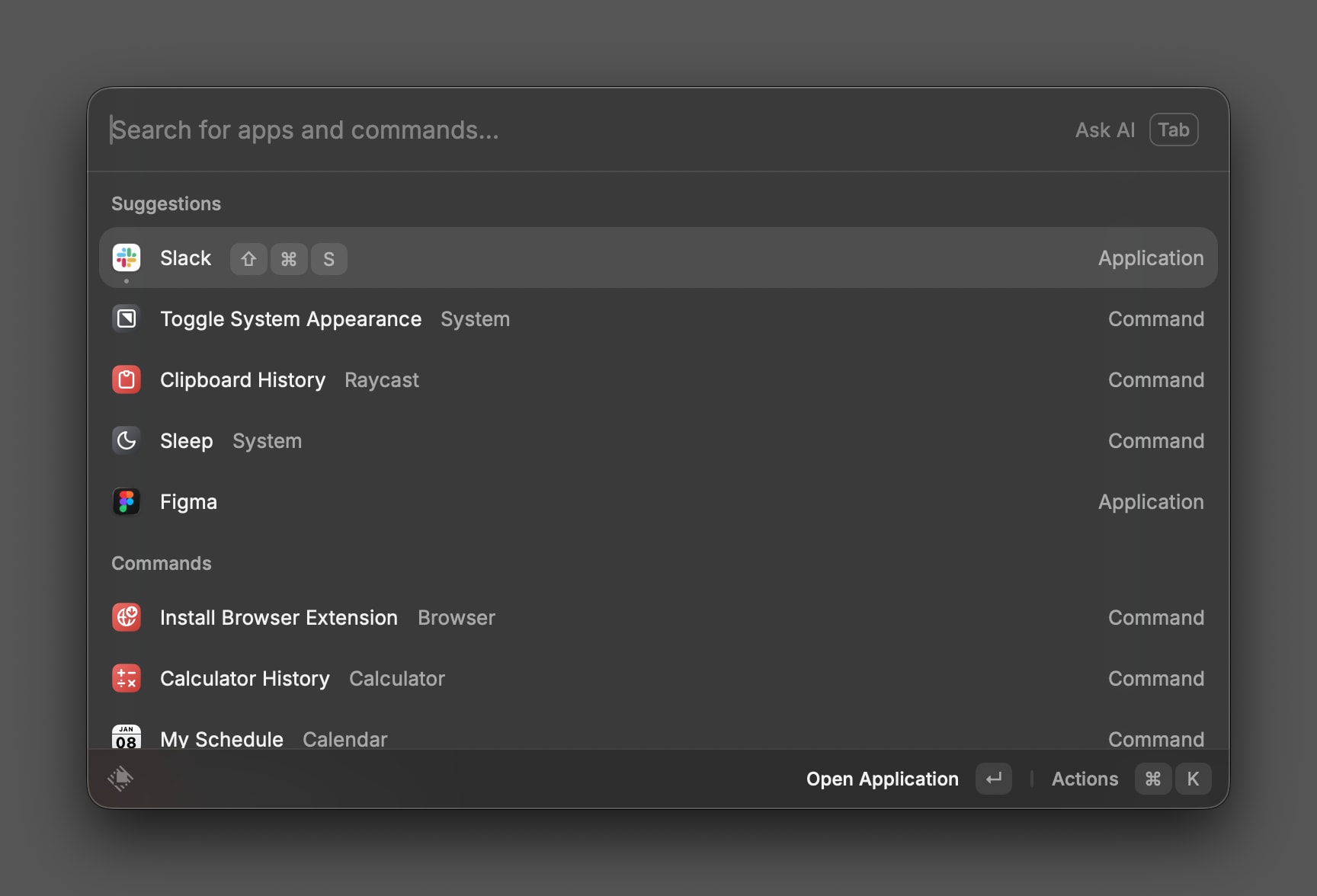Image resolution: width=1317 pixels, height=896 pixels.
Task: Select Calculator History command
Action: pyautogui.click(x=658, y=678)
